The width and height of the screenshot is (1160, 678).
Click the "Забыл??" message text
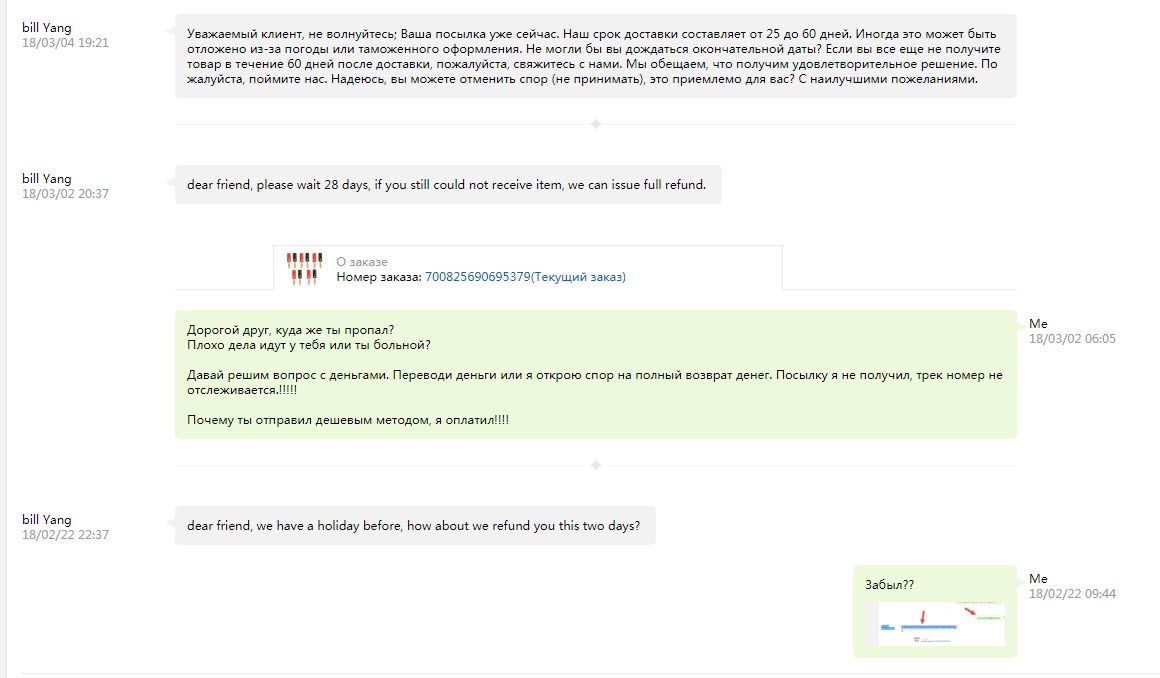click(889, 586)
